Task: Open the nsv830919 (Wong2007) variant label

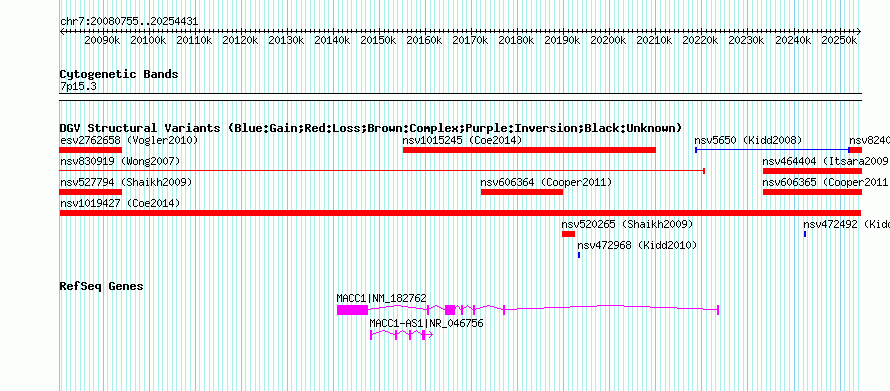Action: pyautogui.click(x=120, y=161)
